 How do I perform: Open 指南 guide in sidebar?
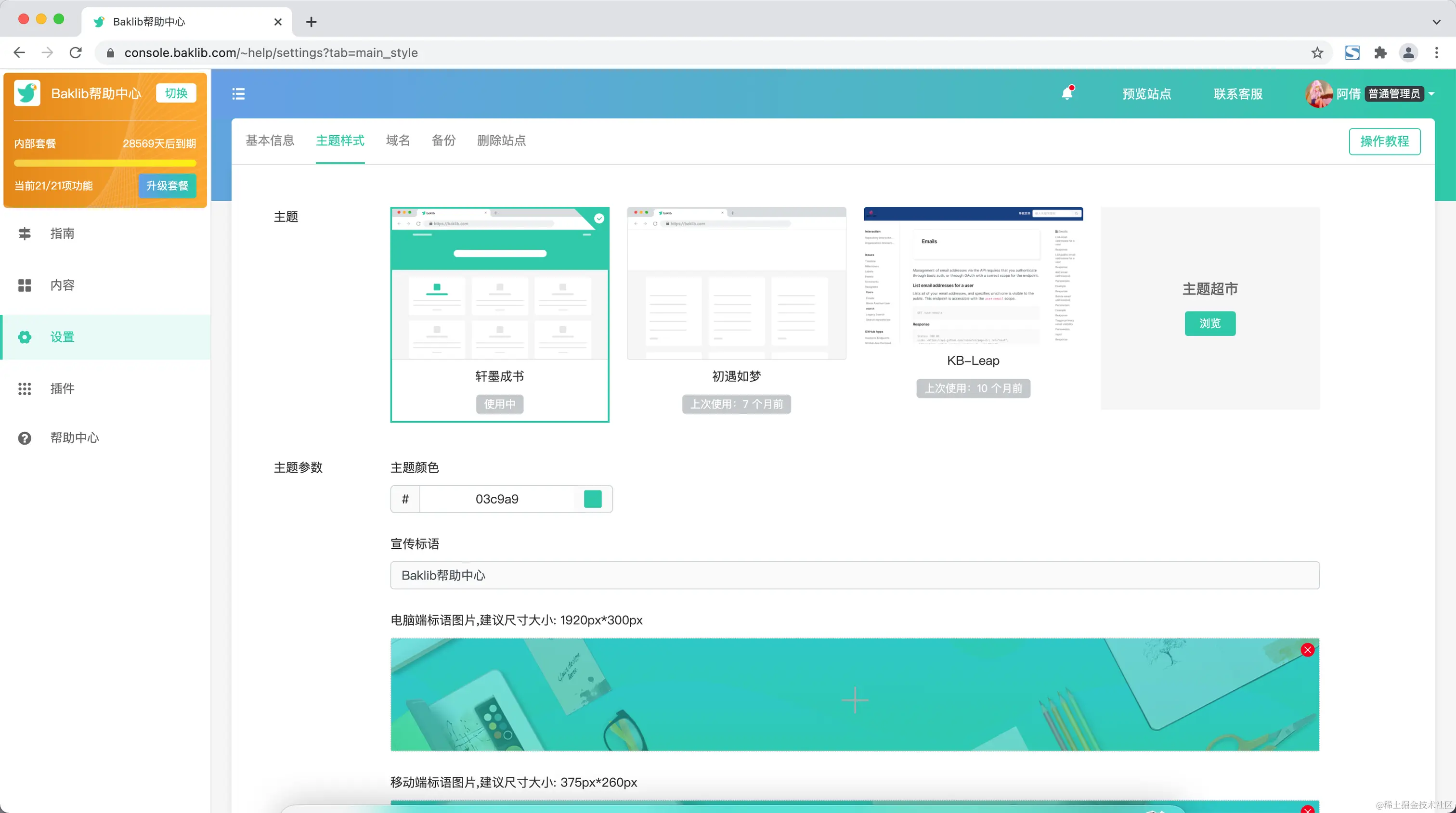(x=62, y=233)
